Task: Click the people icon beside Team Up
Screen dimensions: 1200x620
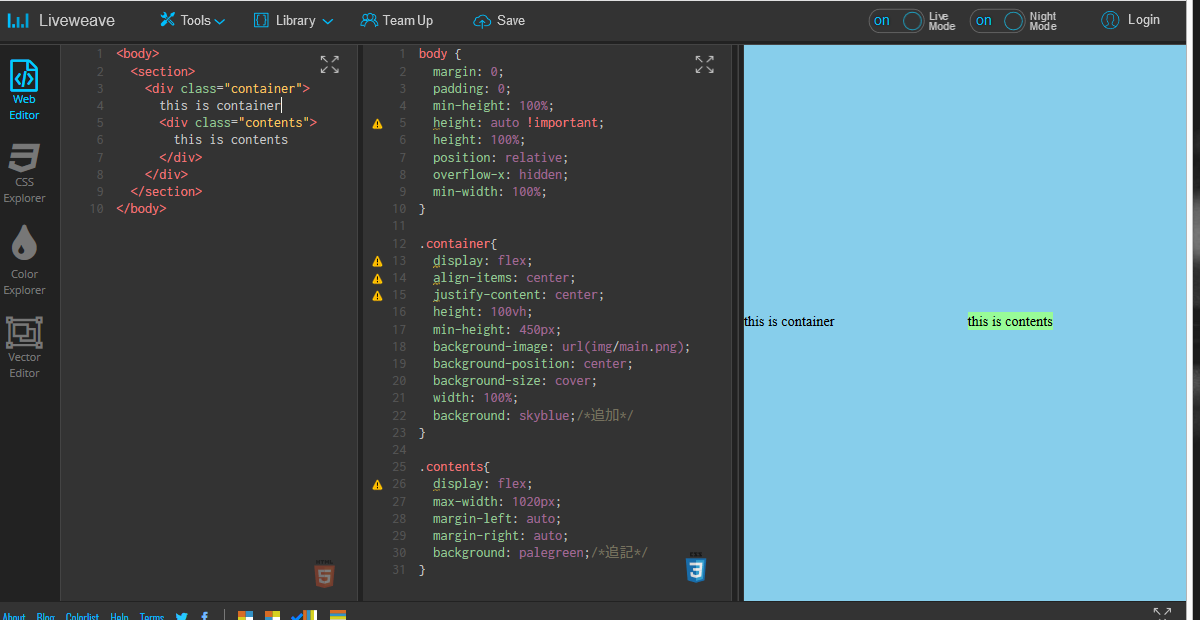Action: click(x=369, y=20)
